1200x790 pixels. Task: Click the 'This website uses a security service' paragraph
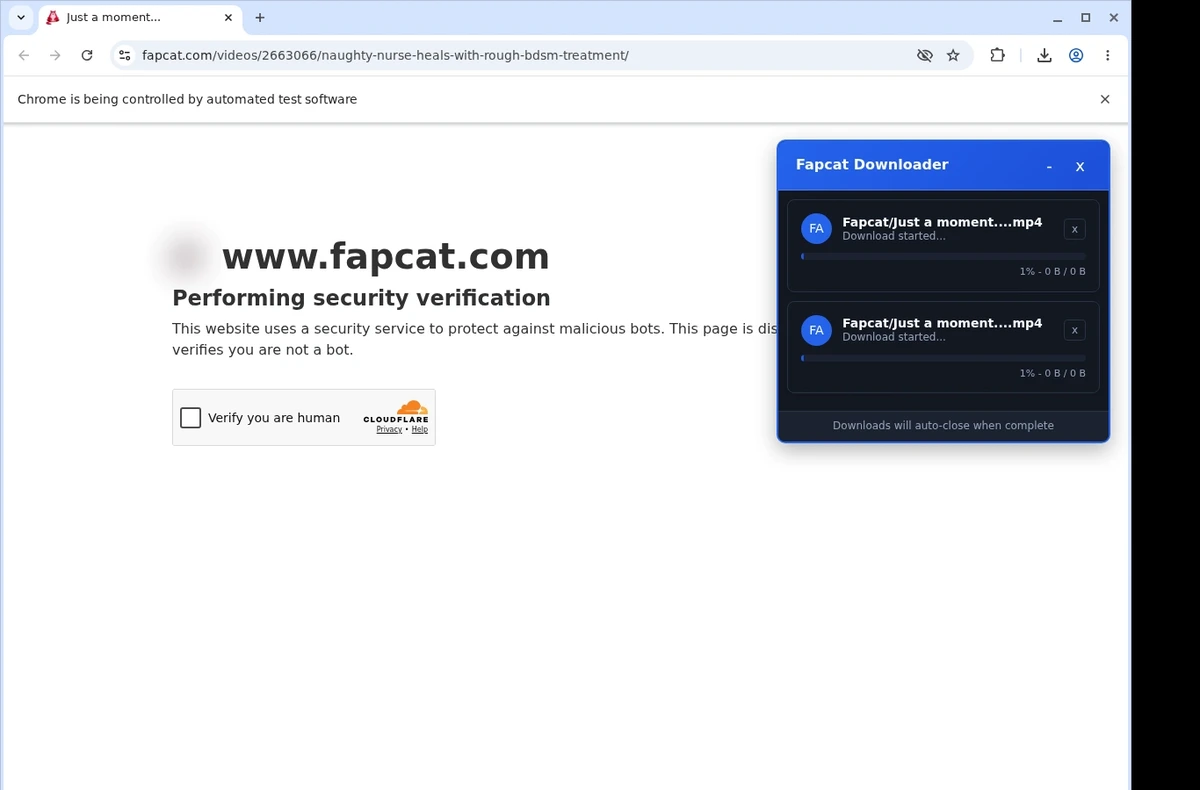(x=475, y=339)
